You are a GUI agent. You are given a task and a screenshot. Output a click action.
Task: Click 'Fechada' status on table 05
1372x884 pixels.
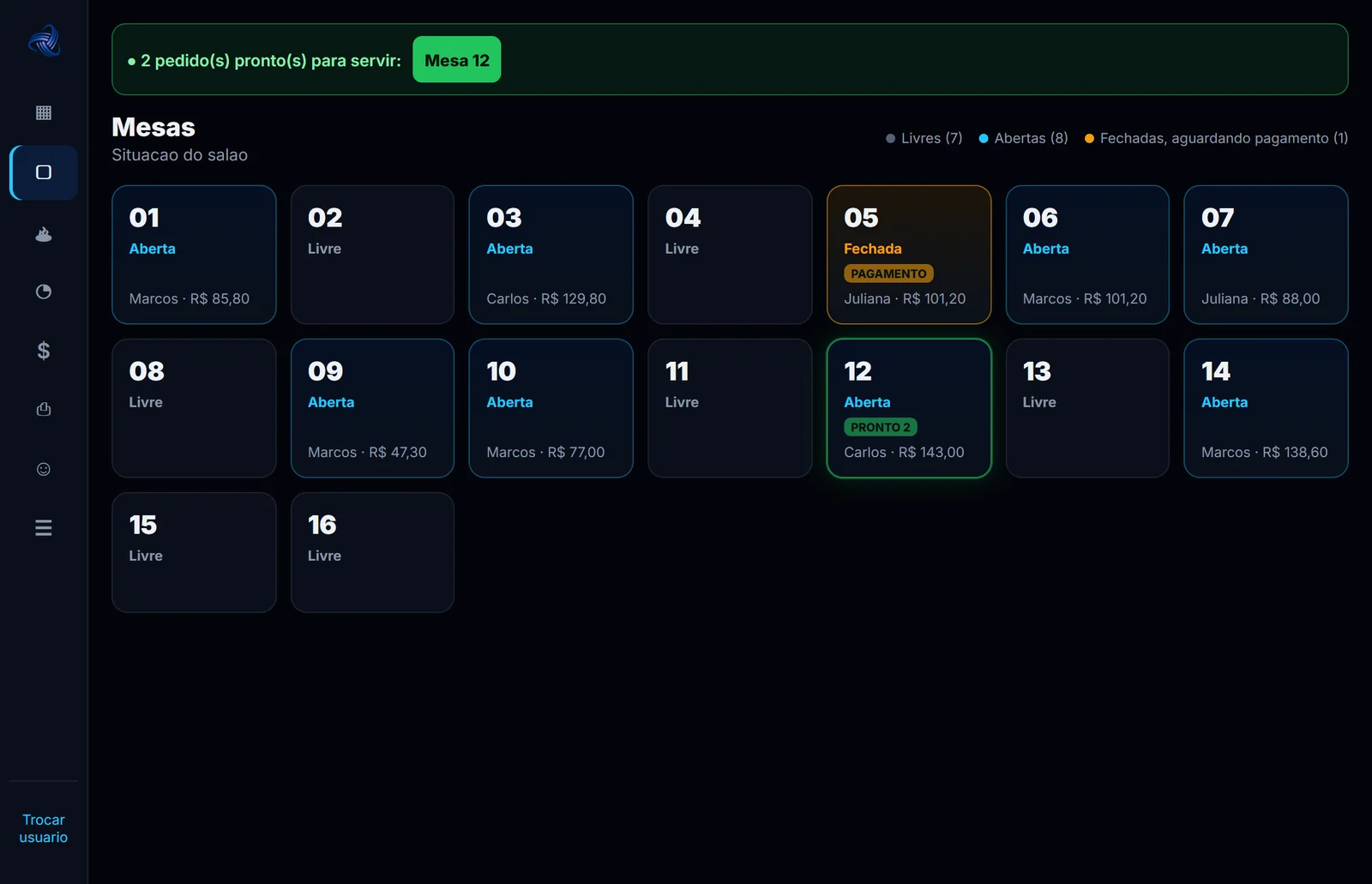pyautogui.click(x=873, y=249)
